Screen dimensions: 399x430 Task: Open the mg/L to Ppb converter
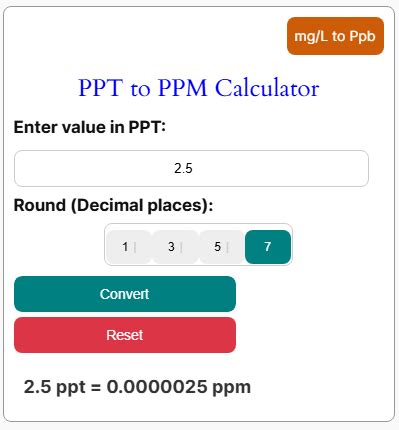pos(335,36)
